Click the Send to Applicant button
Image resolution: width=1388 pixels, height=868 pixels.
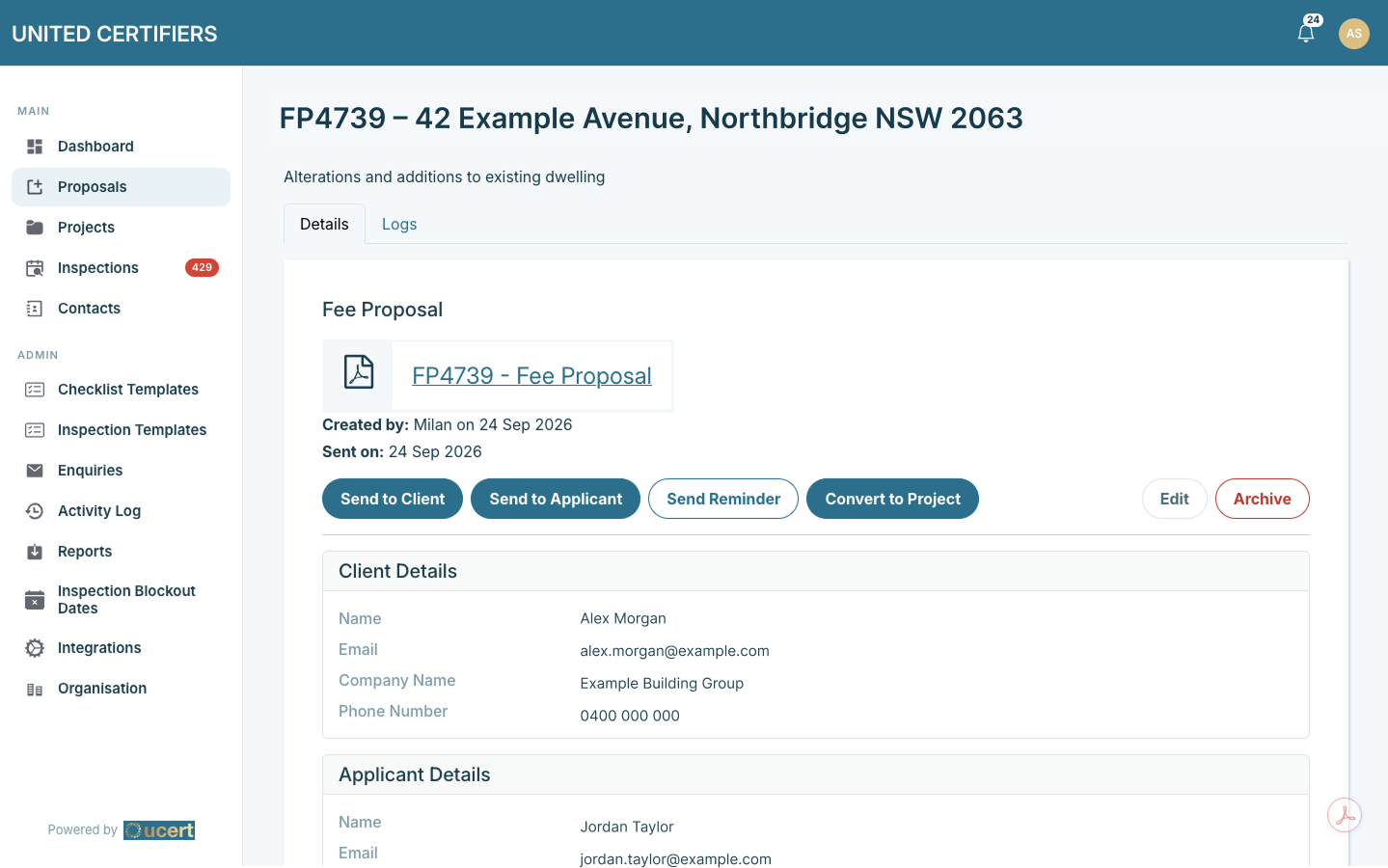556,499
